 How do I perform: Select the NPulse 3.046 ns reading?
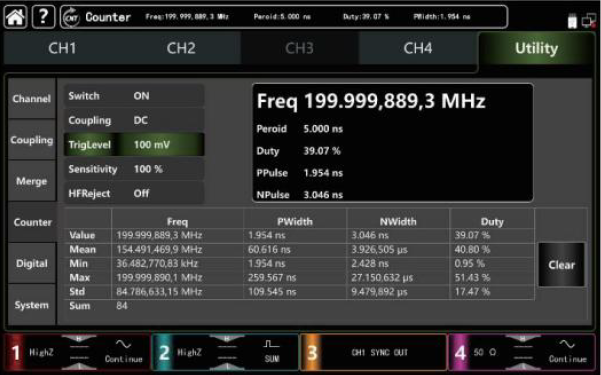click(x=300, y=195)
